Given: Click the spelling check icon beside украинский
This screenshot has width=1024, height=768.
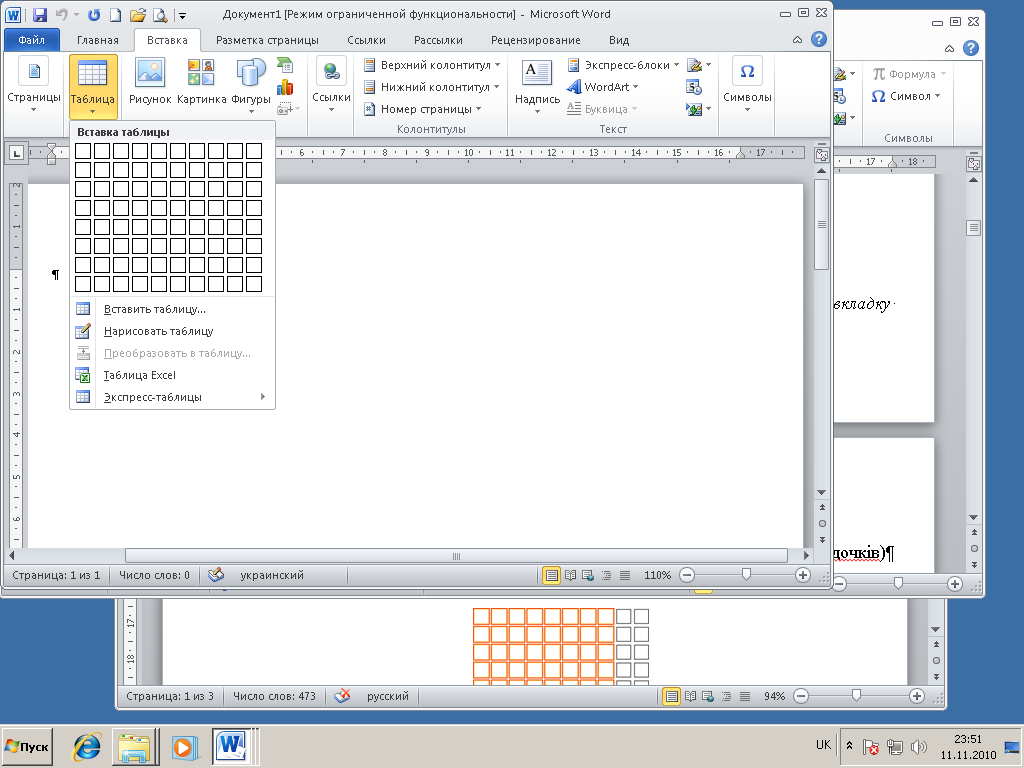Looking at the screenshot, I should [216, 575].
